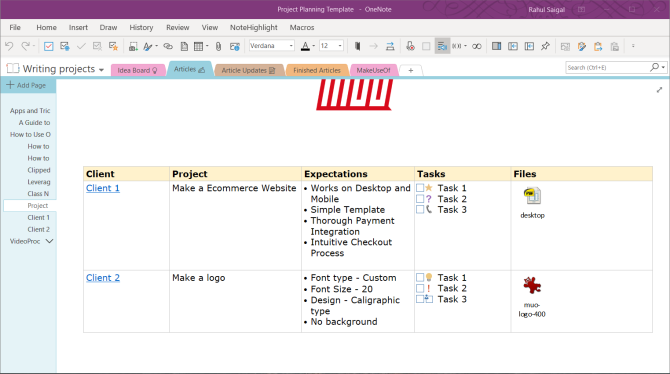Open the Verdana font dropdown
Viewport: 670px width, 374px height.
pyautogui.click(x=291, y=46)
